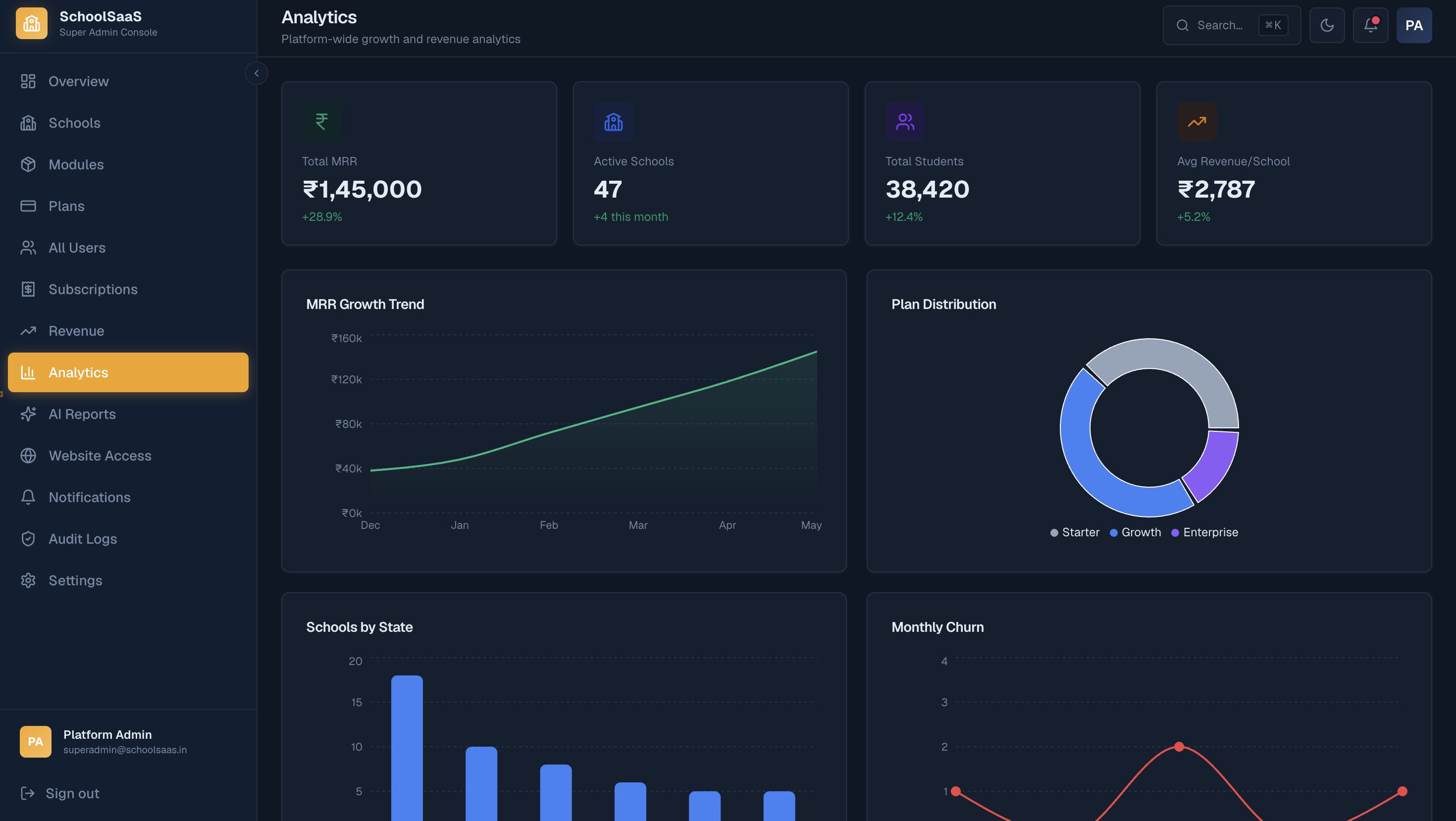Open AI Reports

pos(128,414)
